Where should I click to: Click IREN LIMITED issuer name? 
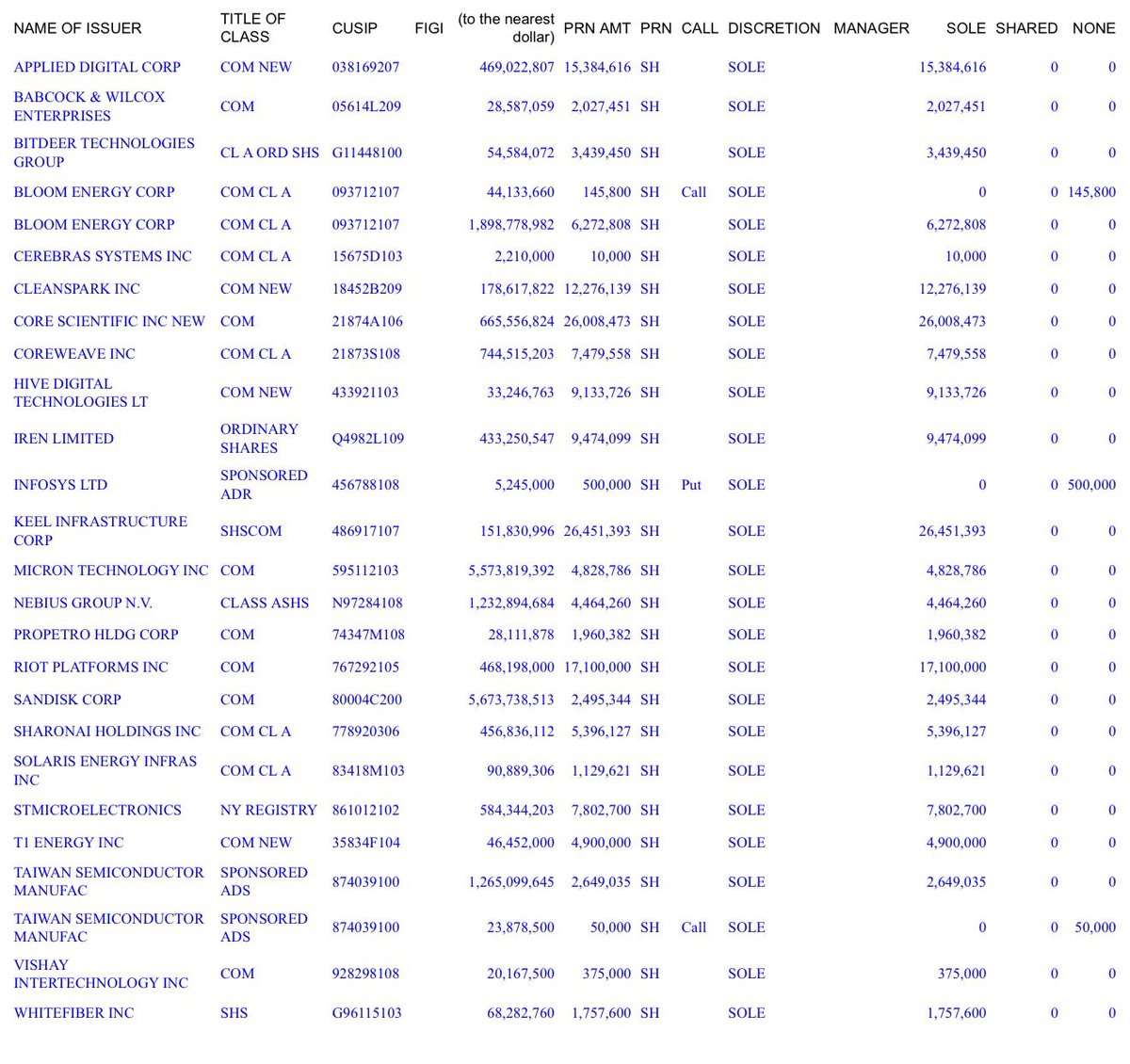click(x=64, y=439)
